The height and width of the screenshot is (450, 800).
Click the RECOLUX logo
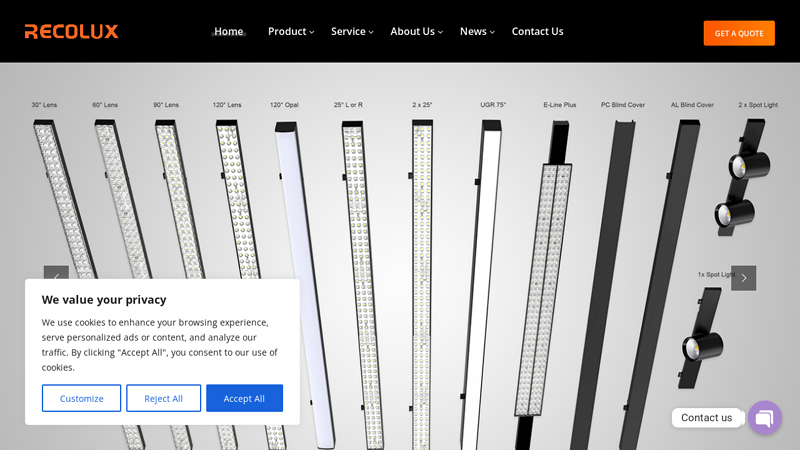[71, 32]
